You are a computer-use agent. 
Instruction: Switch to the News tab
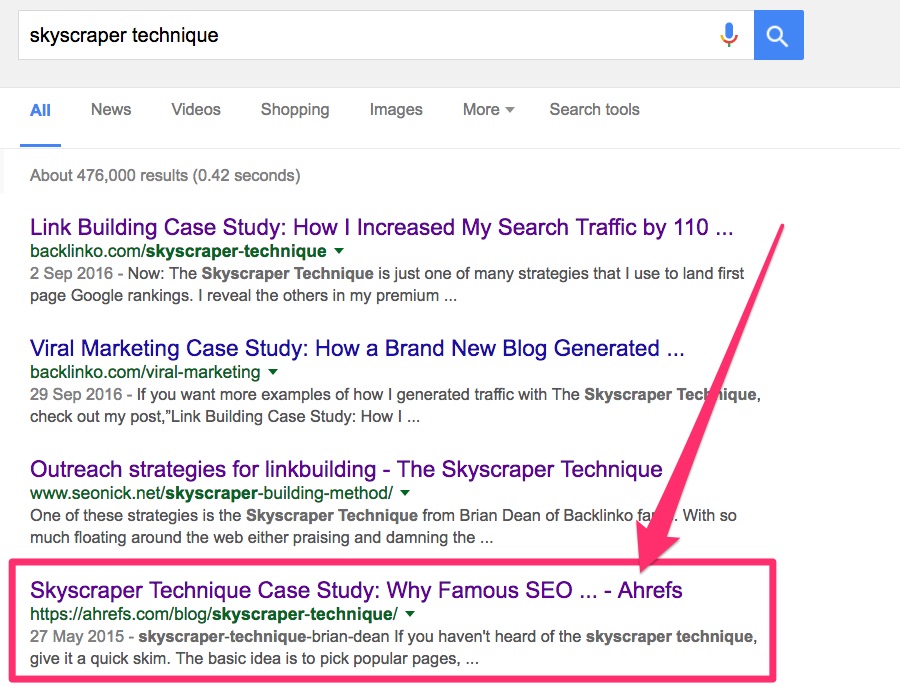pos(111,109)
